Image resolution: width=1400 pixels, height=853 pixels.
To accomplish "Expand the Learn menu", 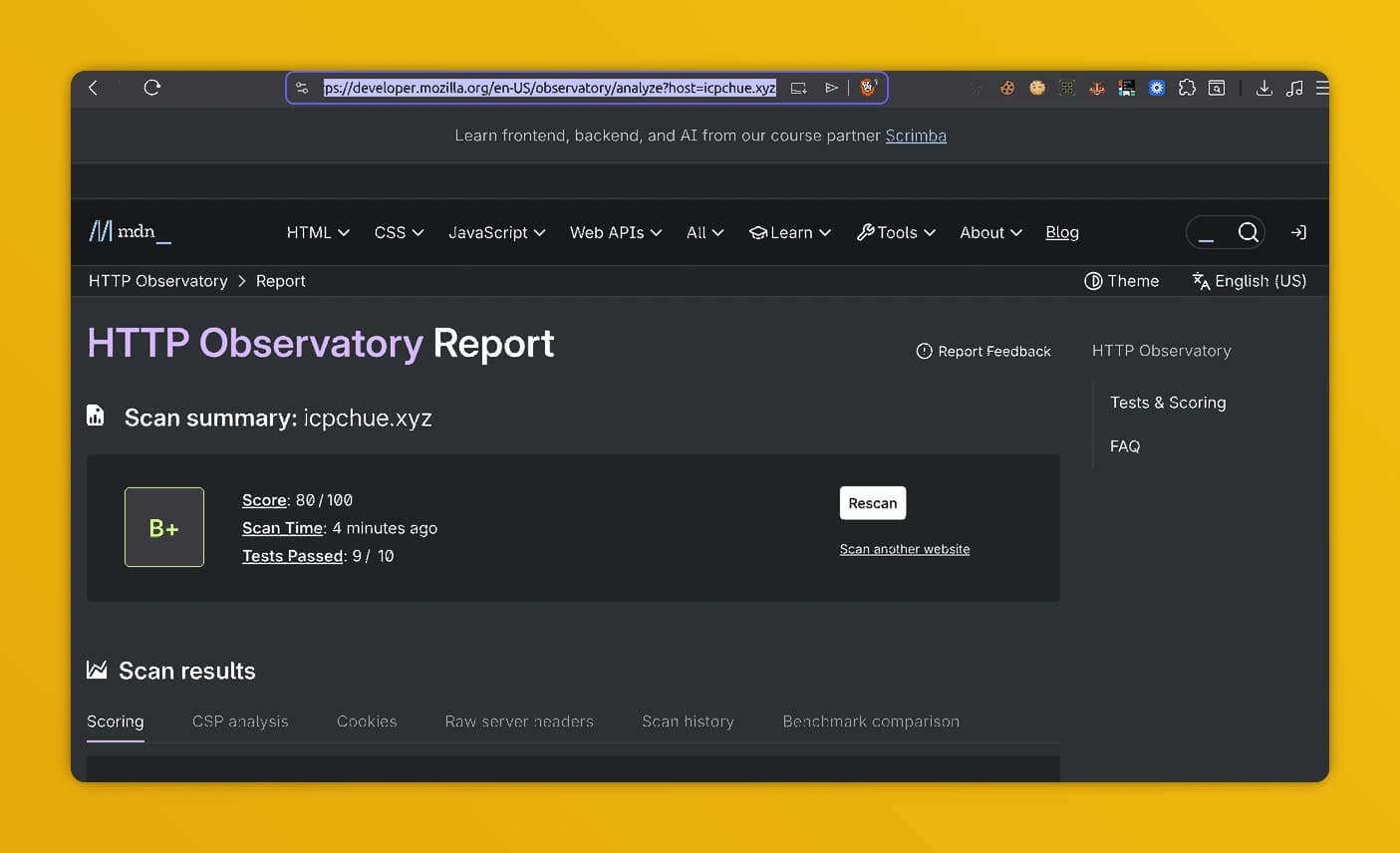I will (789, 232).
